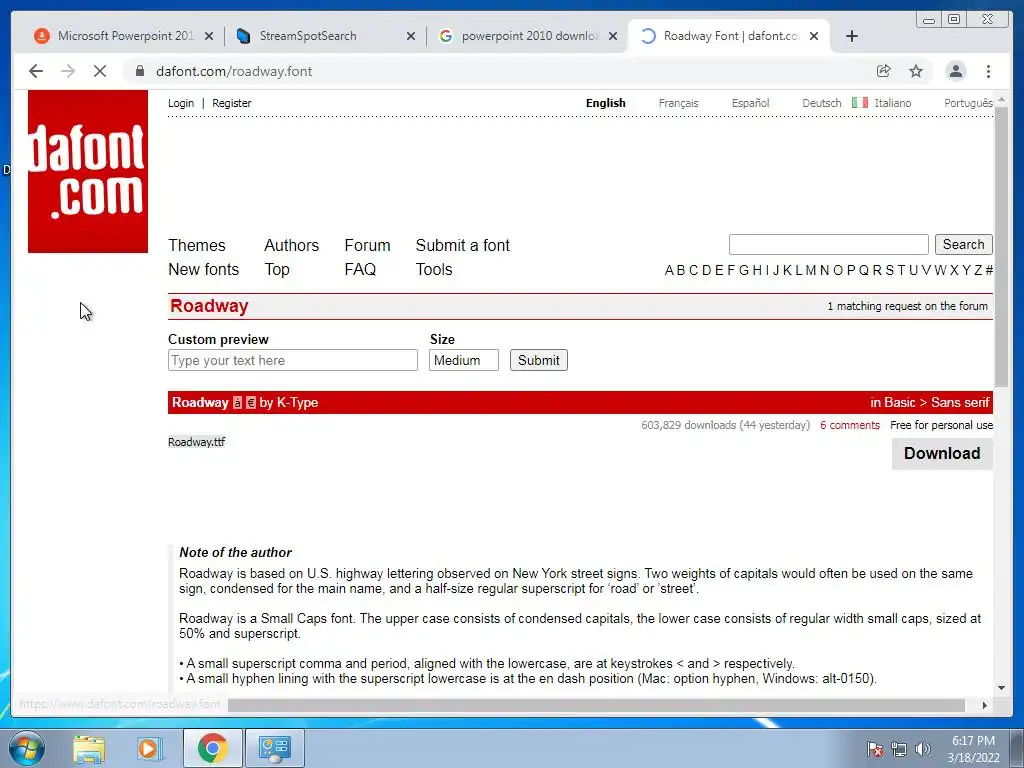The height and width of the screenshot is (768, 1024).
Task: Click the network tray icon
Action: coord(899,749)
